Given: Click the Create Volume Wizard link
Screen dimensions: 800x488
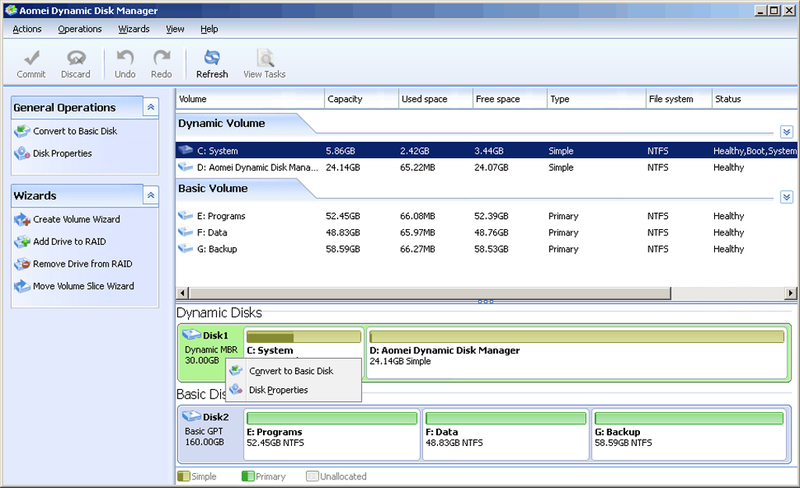Looking at the screenshot, I should pyautogui.click(x=77, y=219).
